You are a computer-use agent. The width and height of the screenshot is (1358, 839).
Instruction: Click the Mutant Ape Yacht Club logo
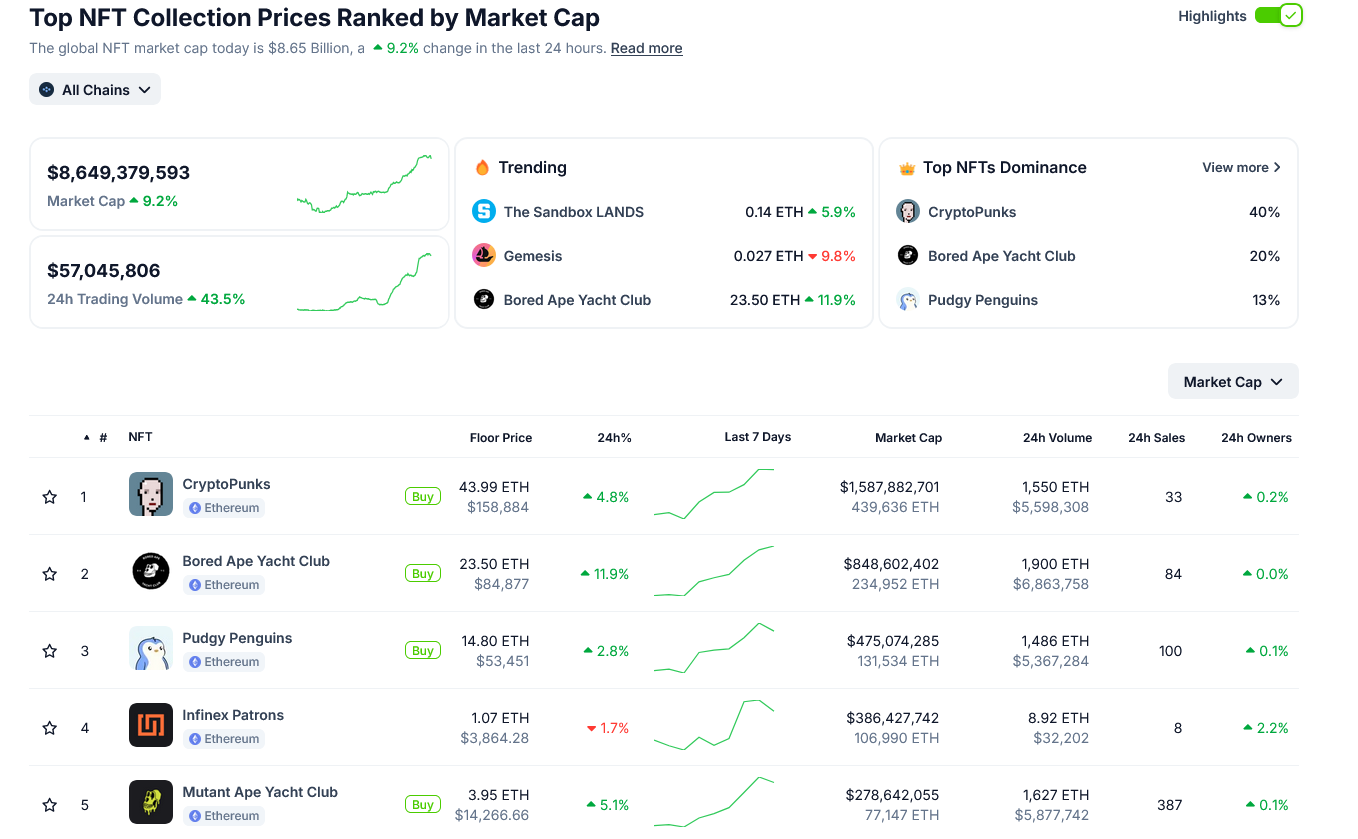(151, 802)
